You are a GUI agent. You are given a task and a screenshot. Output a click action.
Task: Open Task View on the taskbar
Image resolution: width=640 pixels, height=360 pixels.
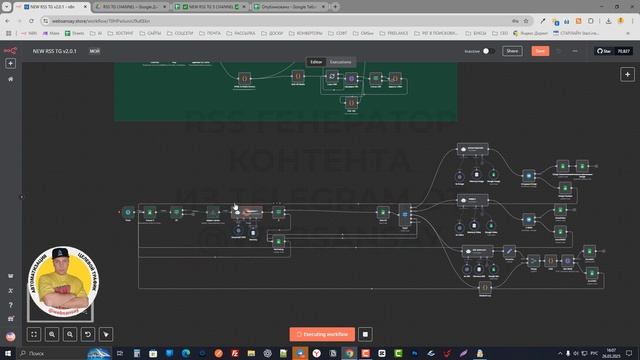pyautogui.click(x=120, y=353)
